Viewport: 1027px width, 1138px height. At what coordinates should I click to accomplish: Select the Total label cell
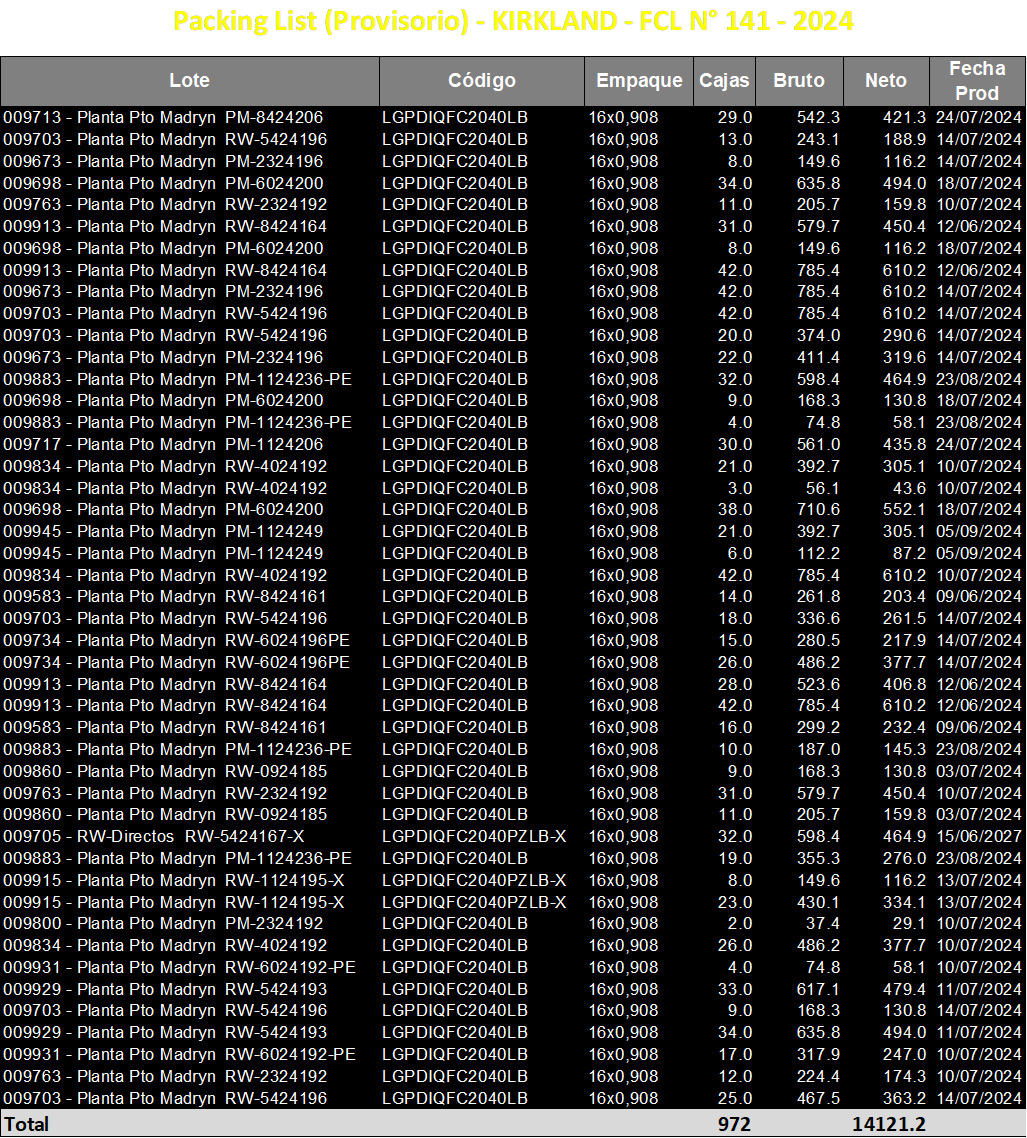pyautogui.click(x=27, y=1124)
